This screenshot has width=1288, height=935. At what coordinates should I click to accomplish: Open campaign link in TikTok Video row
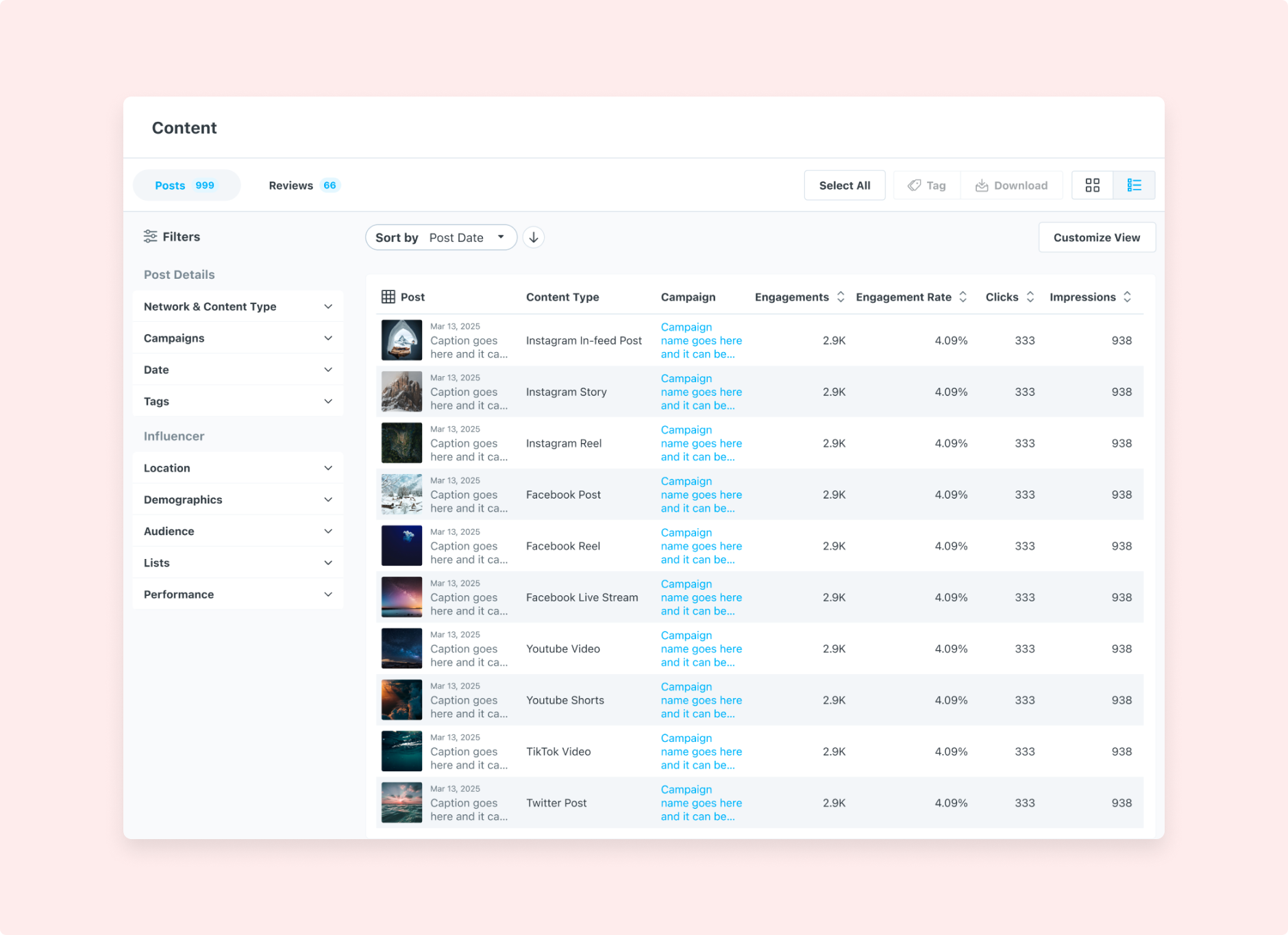click(x=702, y=751)
